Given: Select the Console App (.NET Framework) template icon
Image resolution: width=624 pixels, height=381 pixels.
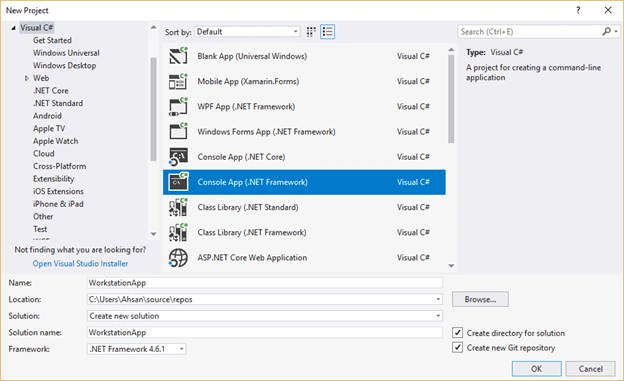Looking at the screenshot, I should (x=178, y=182).
